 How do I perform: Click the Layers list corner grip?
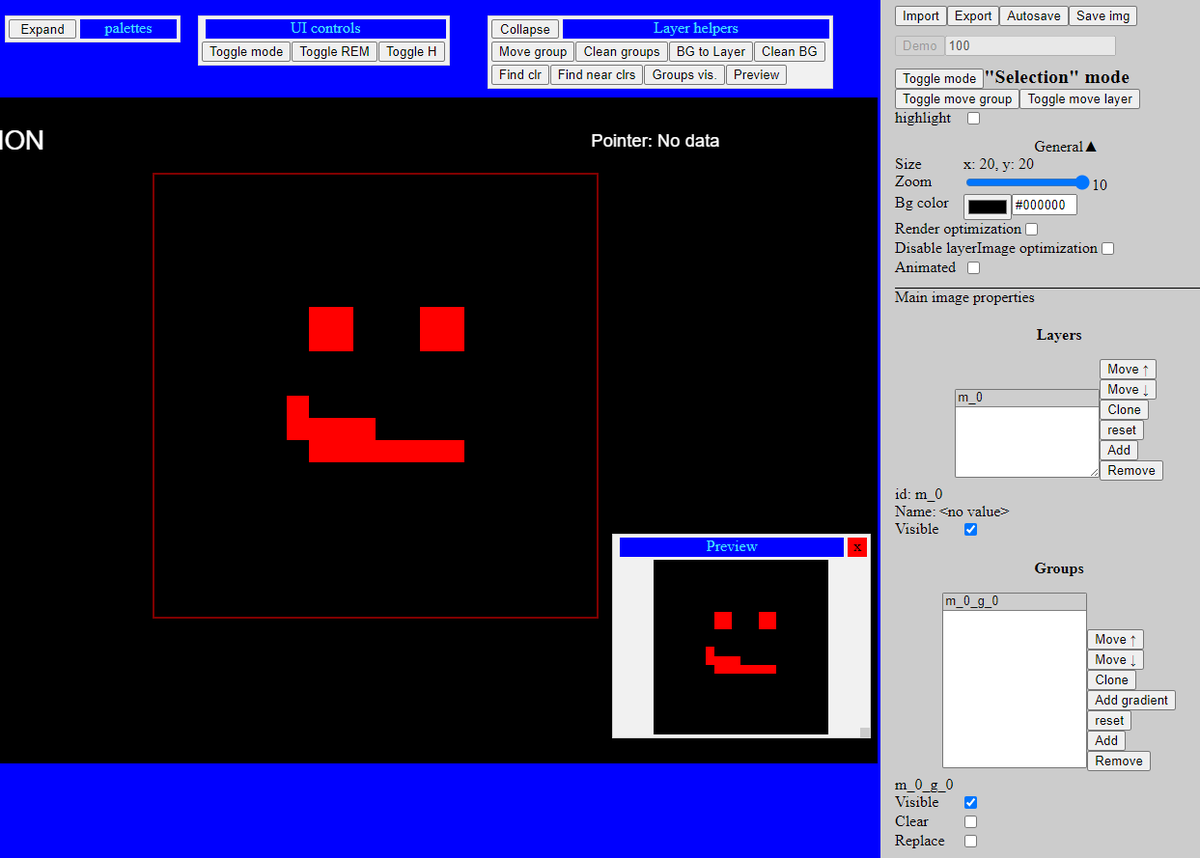pos(1092,471)
